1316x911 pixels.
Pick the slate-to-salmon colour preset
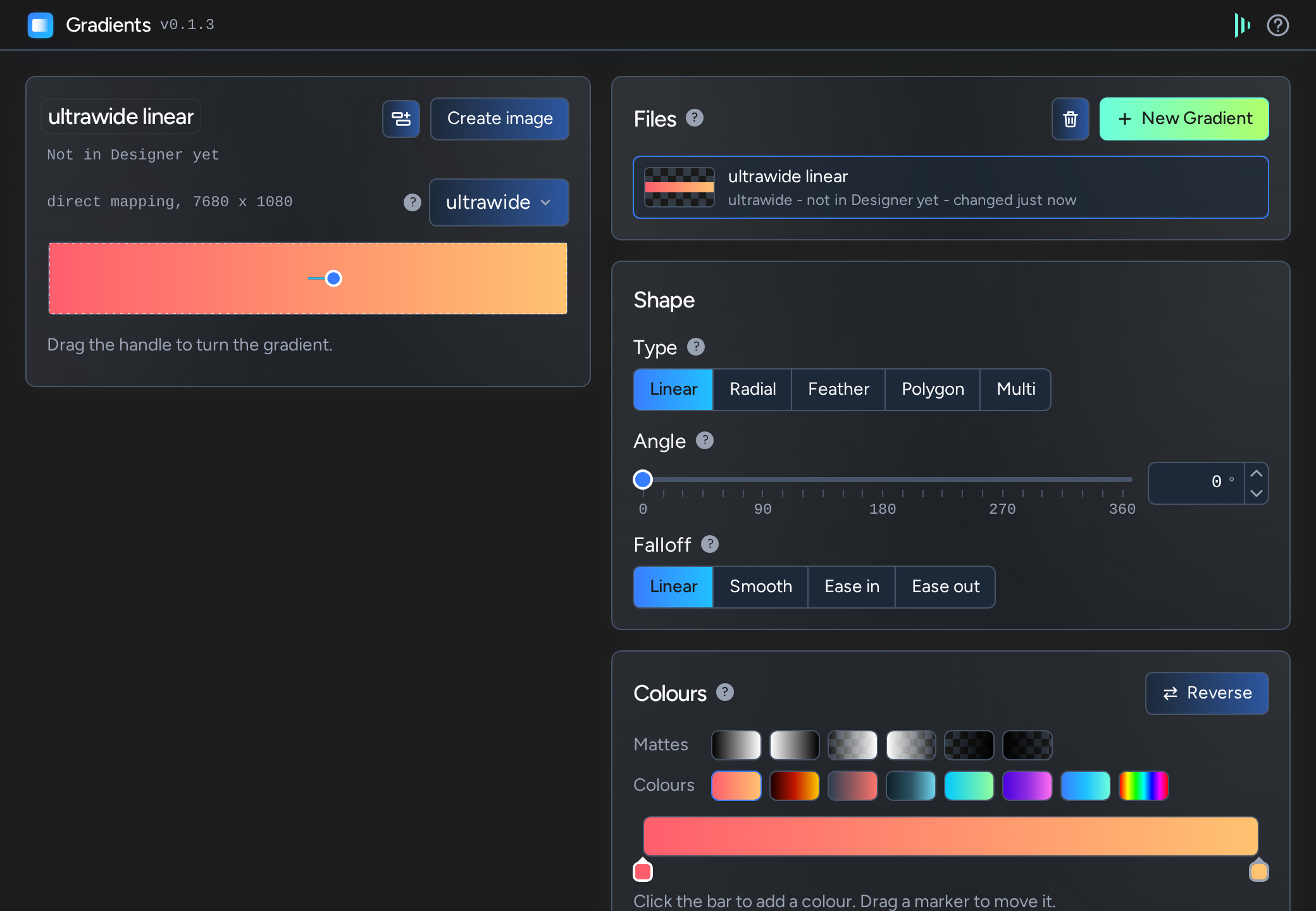coord(853,786)
